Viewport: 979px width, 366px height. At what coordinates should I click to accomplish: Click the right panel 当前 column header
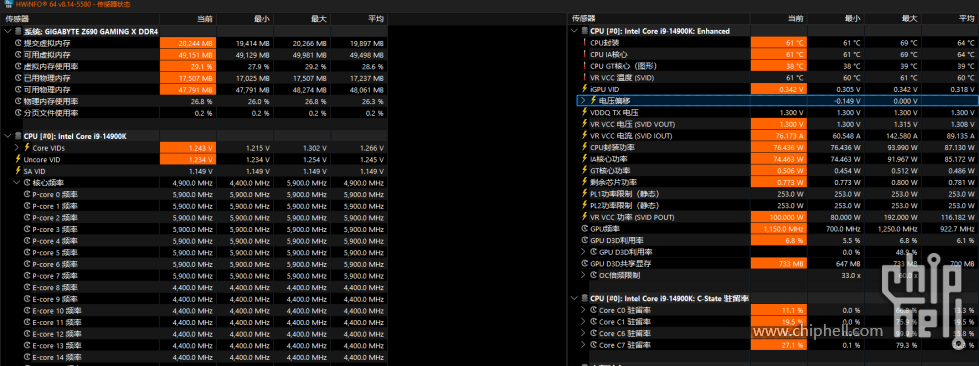click(x=779, y=19)
